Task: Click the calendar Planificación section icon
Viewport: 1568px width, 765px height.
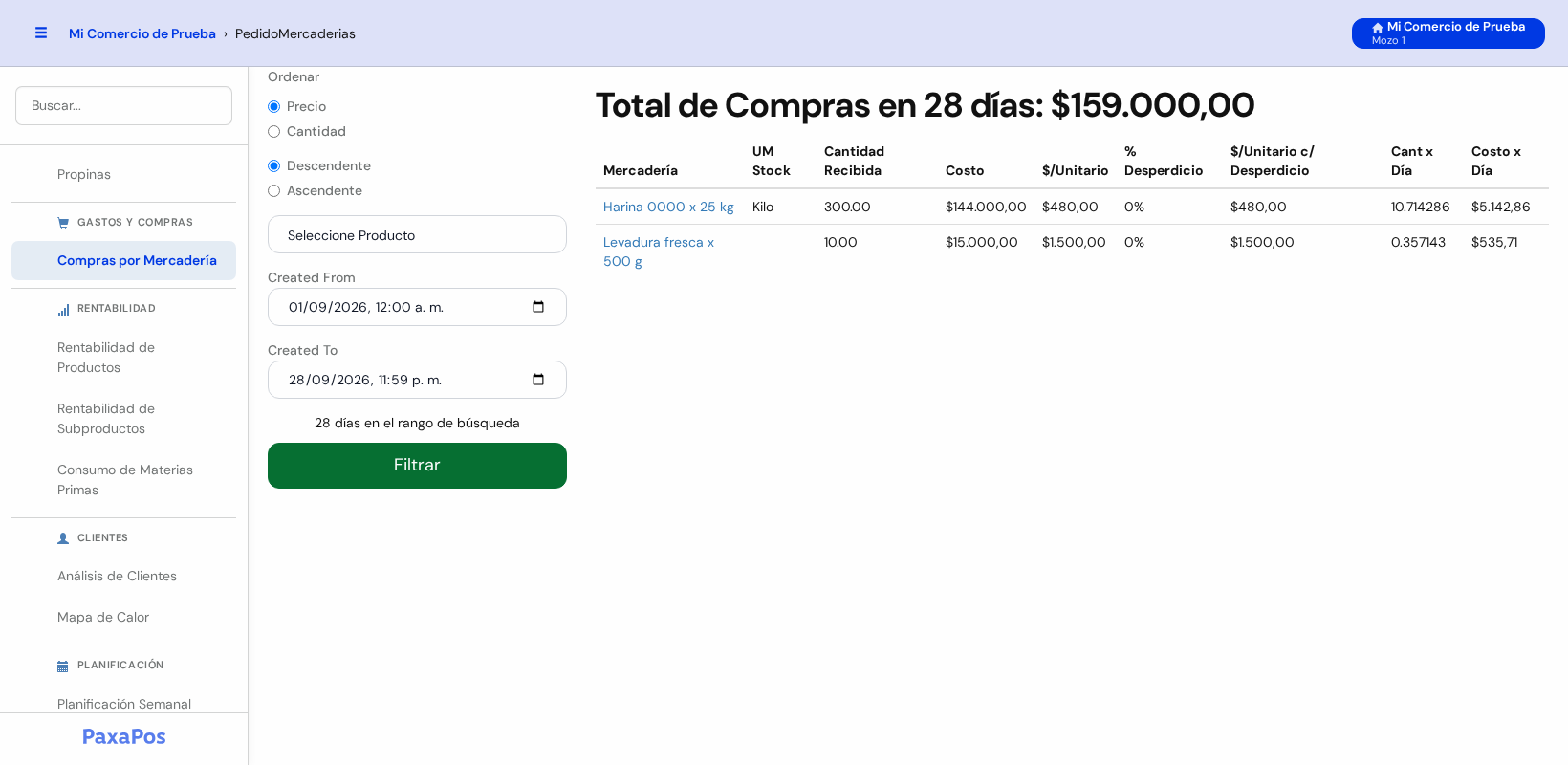Action: click(63, 666)
